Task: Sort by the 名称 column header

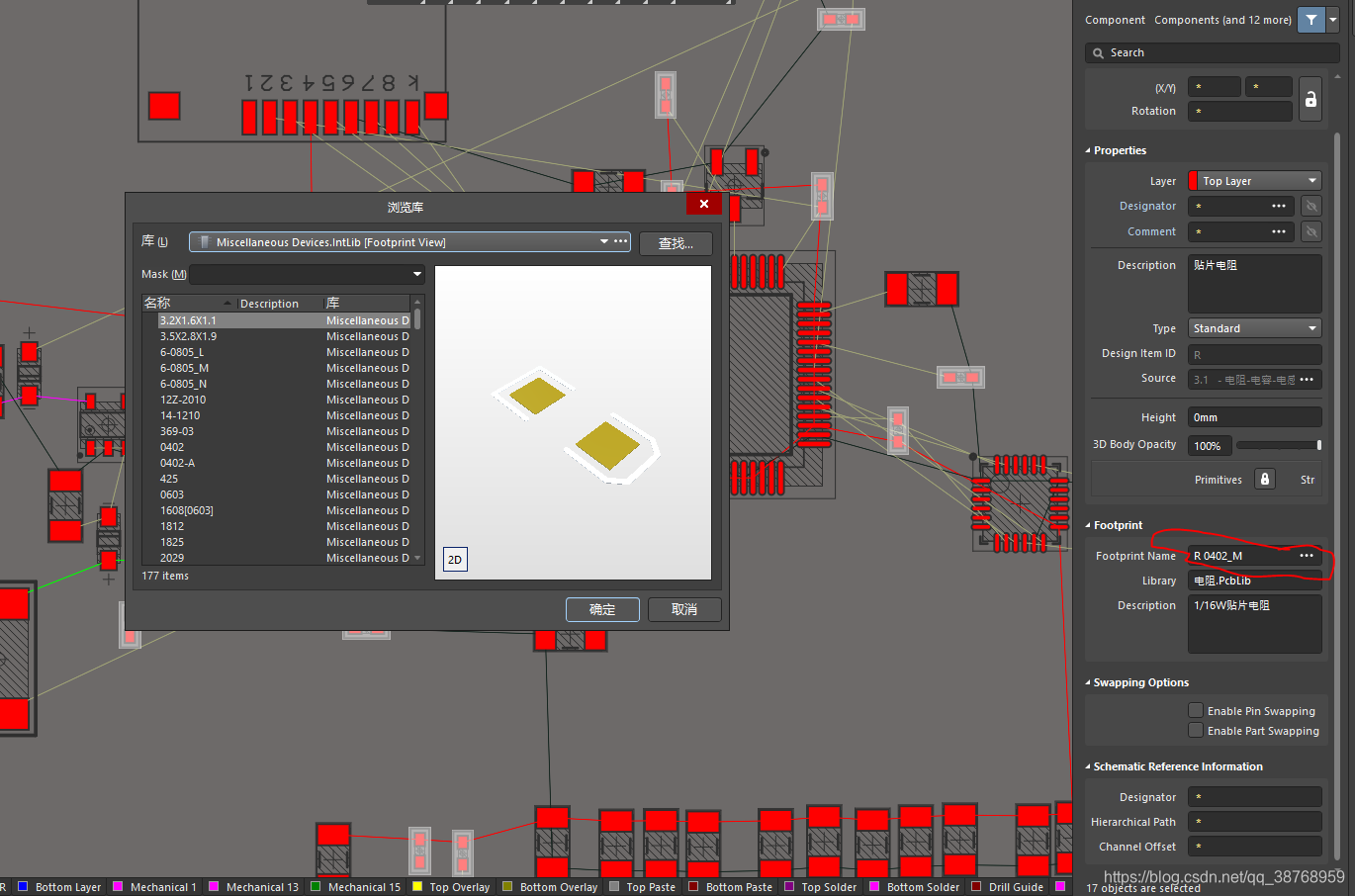Action: click(x=188, y=303)
